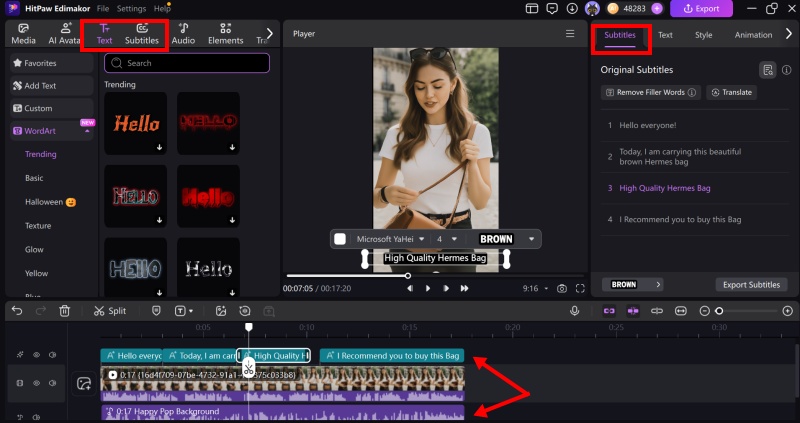Click the AI image enhance icon in timeline toolbar
Viewport: 800px width, 423px height.
[220, 311]
